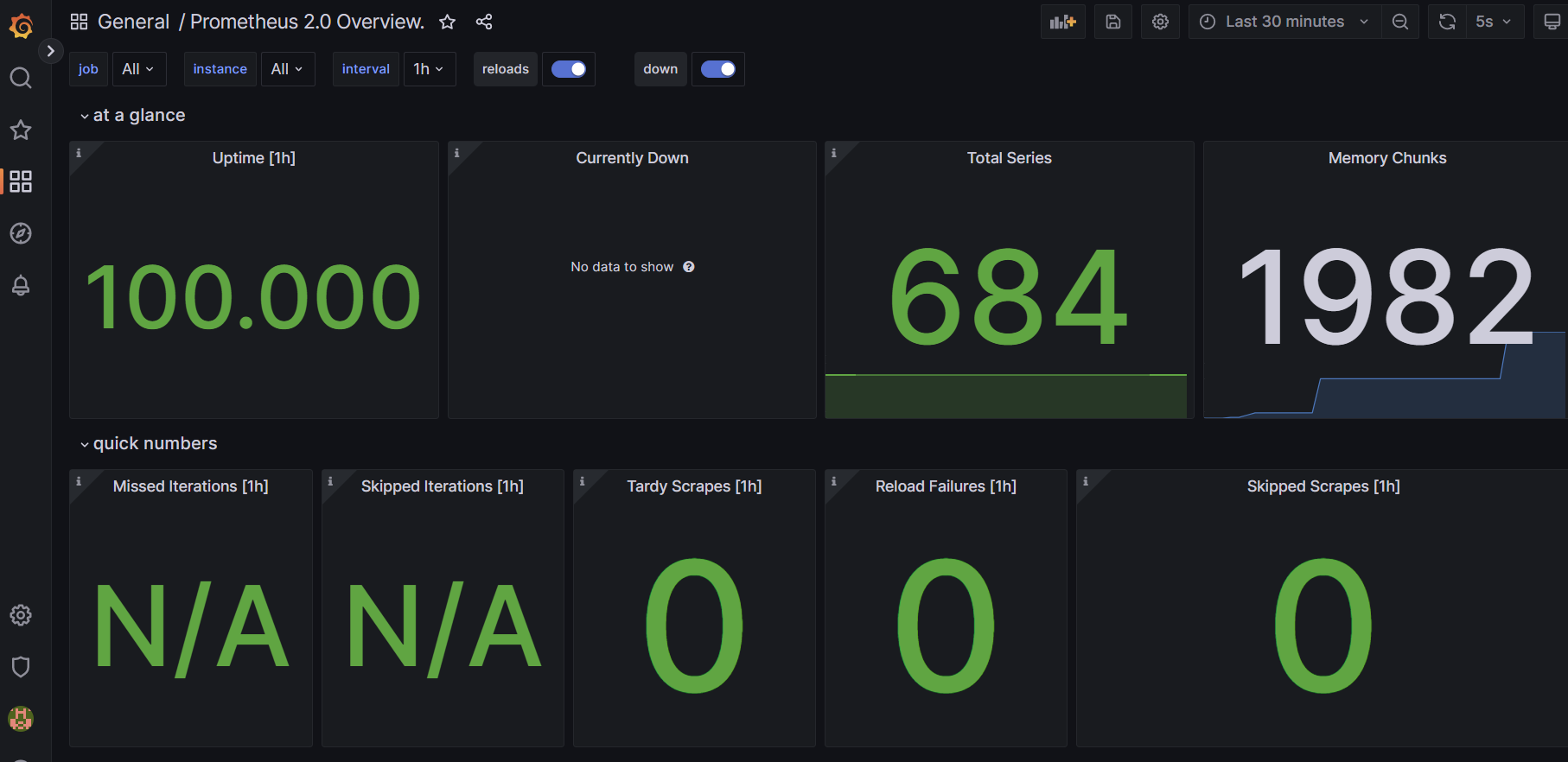Open the Tardy Scrapes [1h] title menu
Image resolution: width=1568 pixels, height=762 pixels.
pos(694,486)
